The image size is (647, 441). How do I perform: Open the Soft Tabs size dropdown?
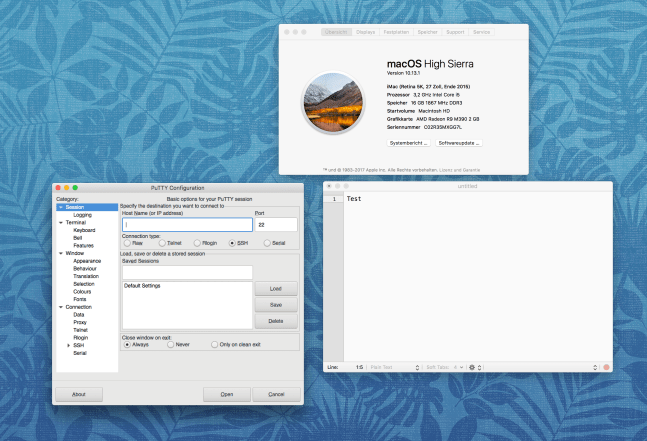coord(444,367)
